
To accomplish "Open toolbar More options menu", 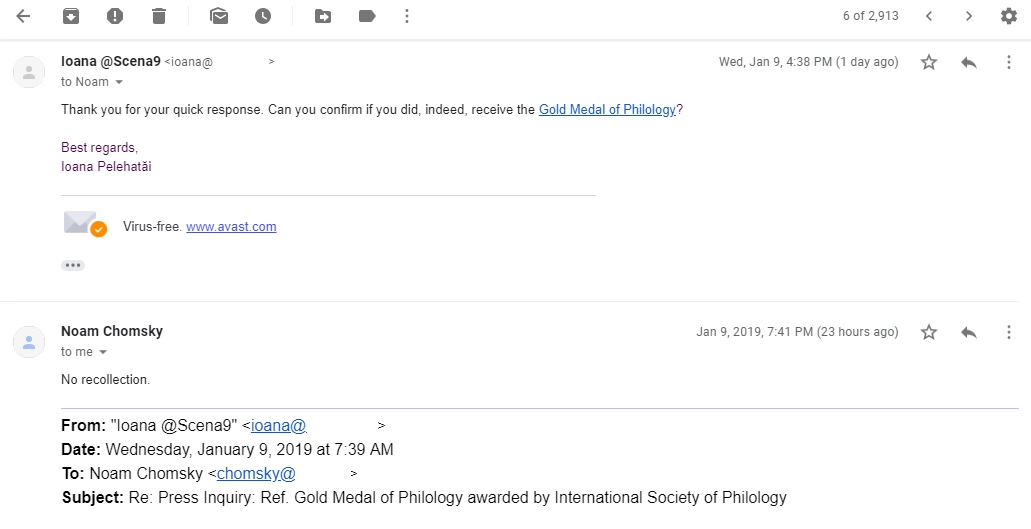I will [406, 16].
